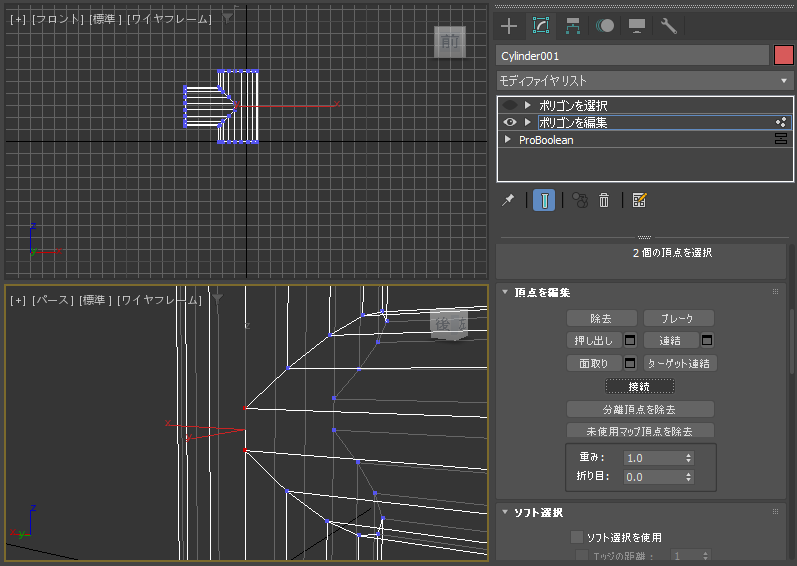Screen dimensions: 797x566
Task: Open Configure Modifier Sets icon
Action: (639, 200)
